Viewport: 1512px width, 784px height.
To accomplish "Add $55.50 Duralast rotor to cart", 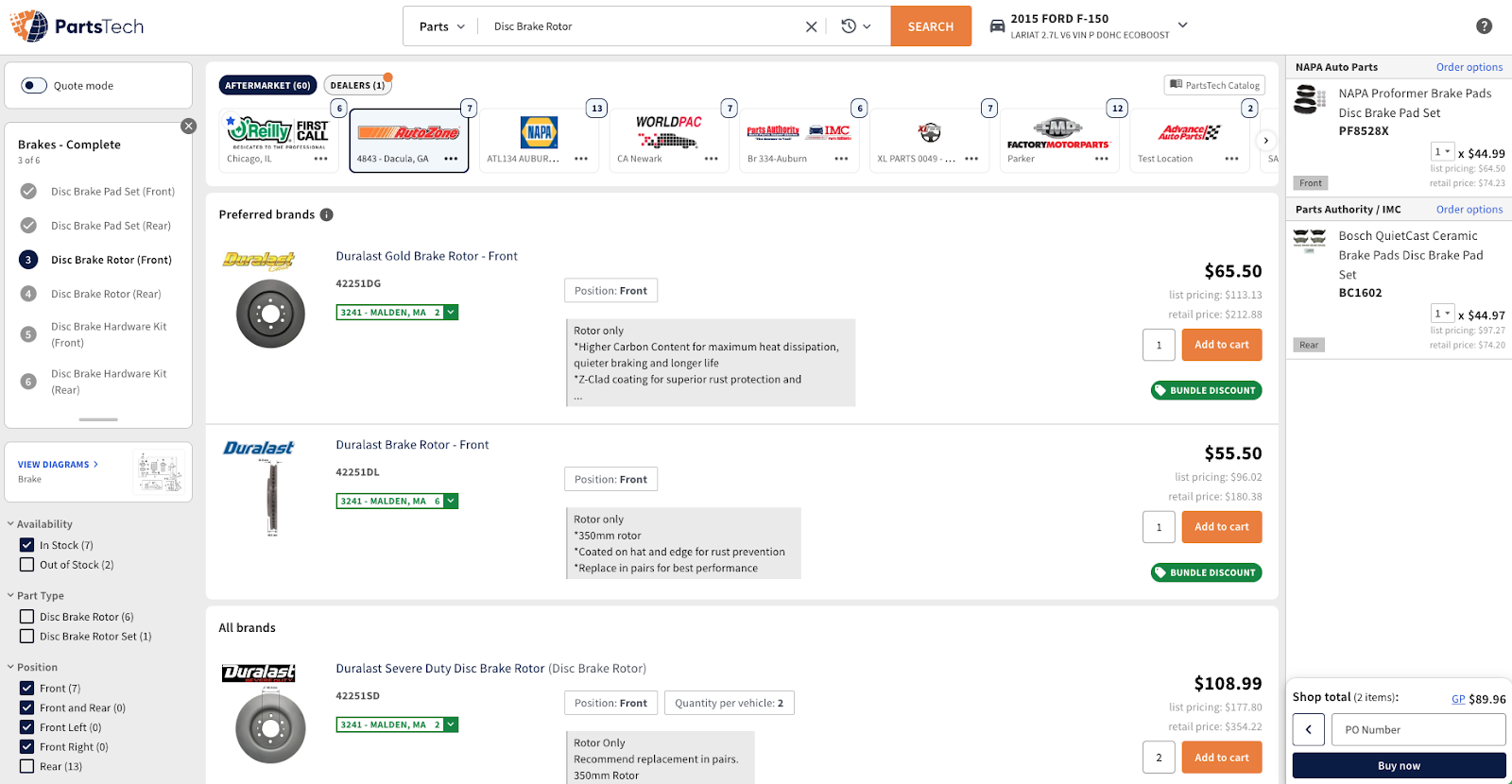I will click(x=1222, y=527).
